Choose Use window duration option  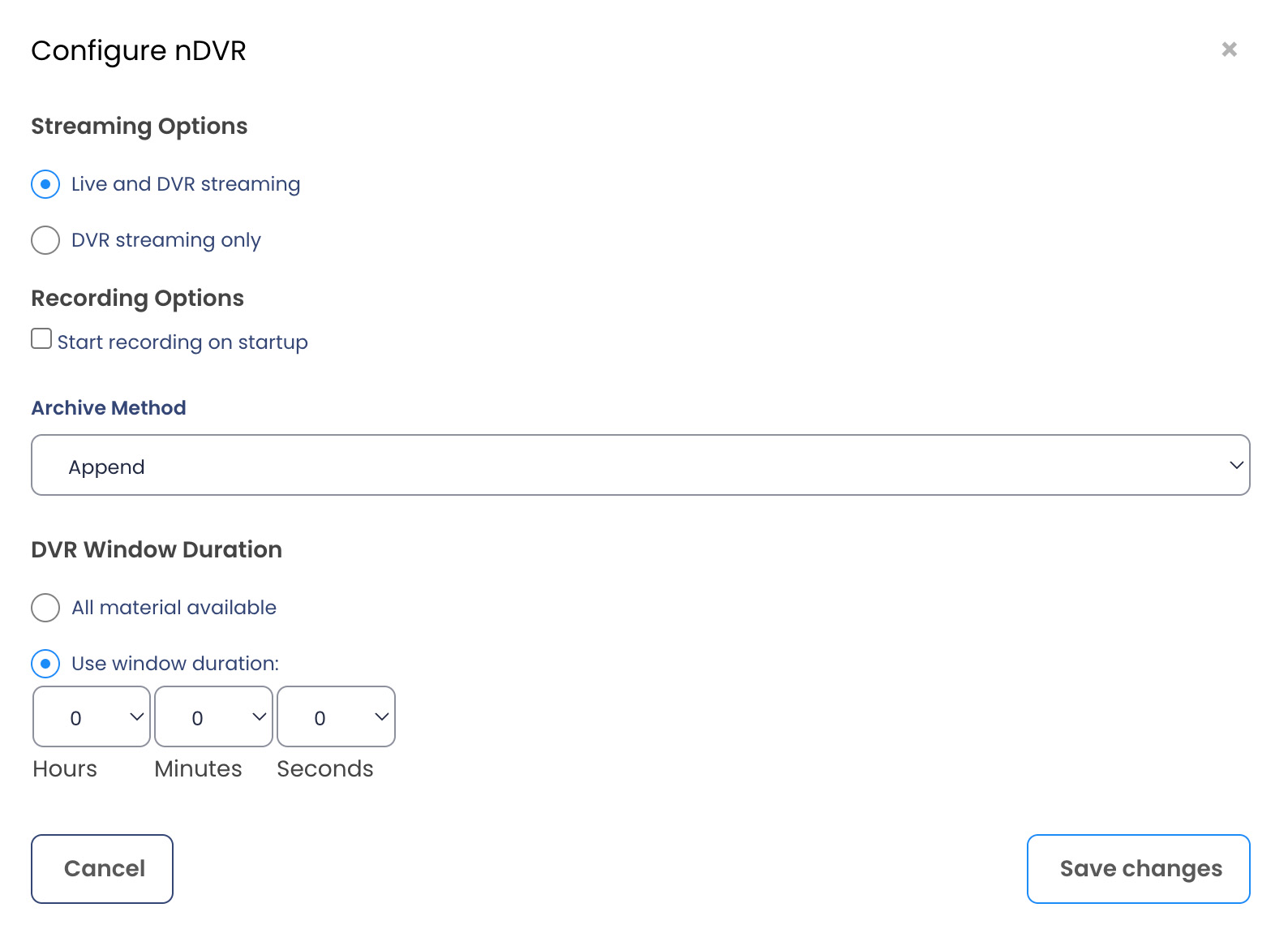coord(45,664)
